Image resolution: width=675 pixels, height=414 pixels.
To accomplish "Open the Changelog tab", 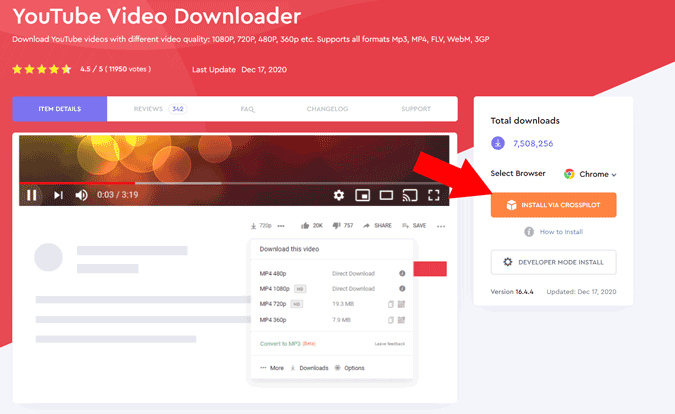I will coord(327,109).
